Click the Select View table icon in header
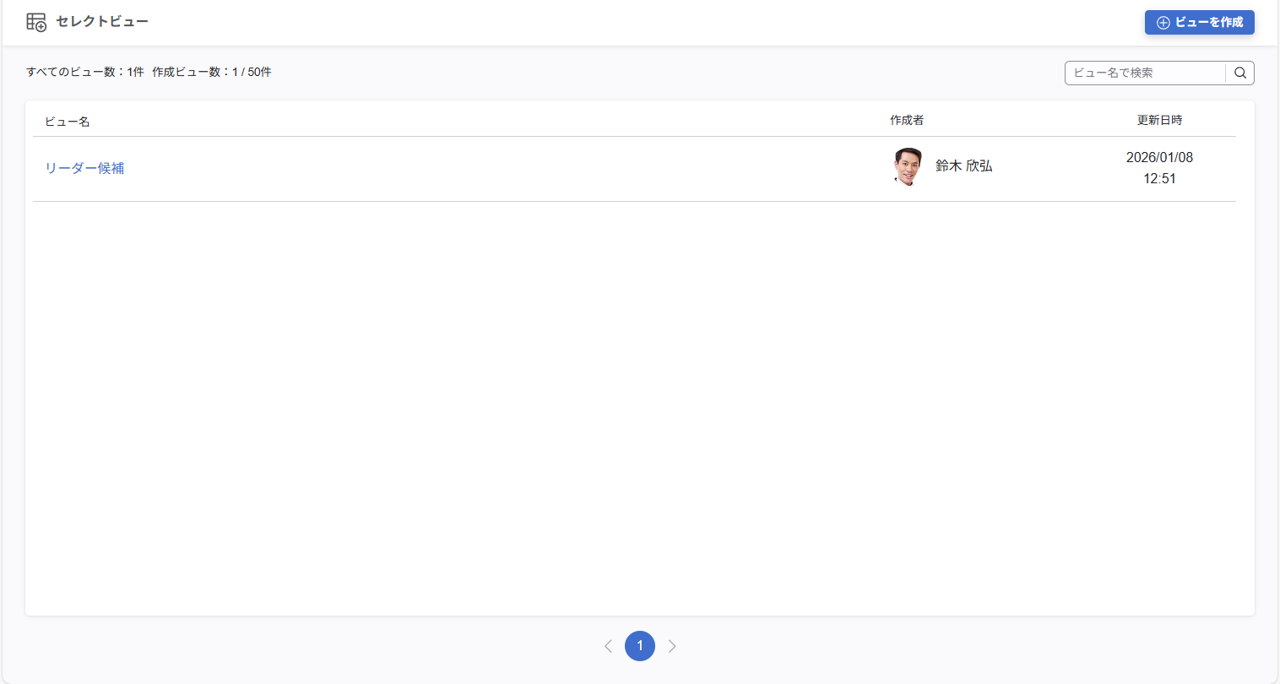The height and width of the screenshot is (684, 1280). click(x=36, y=22)
